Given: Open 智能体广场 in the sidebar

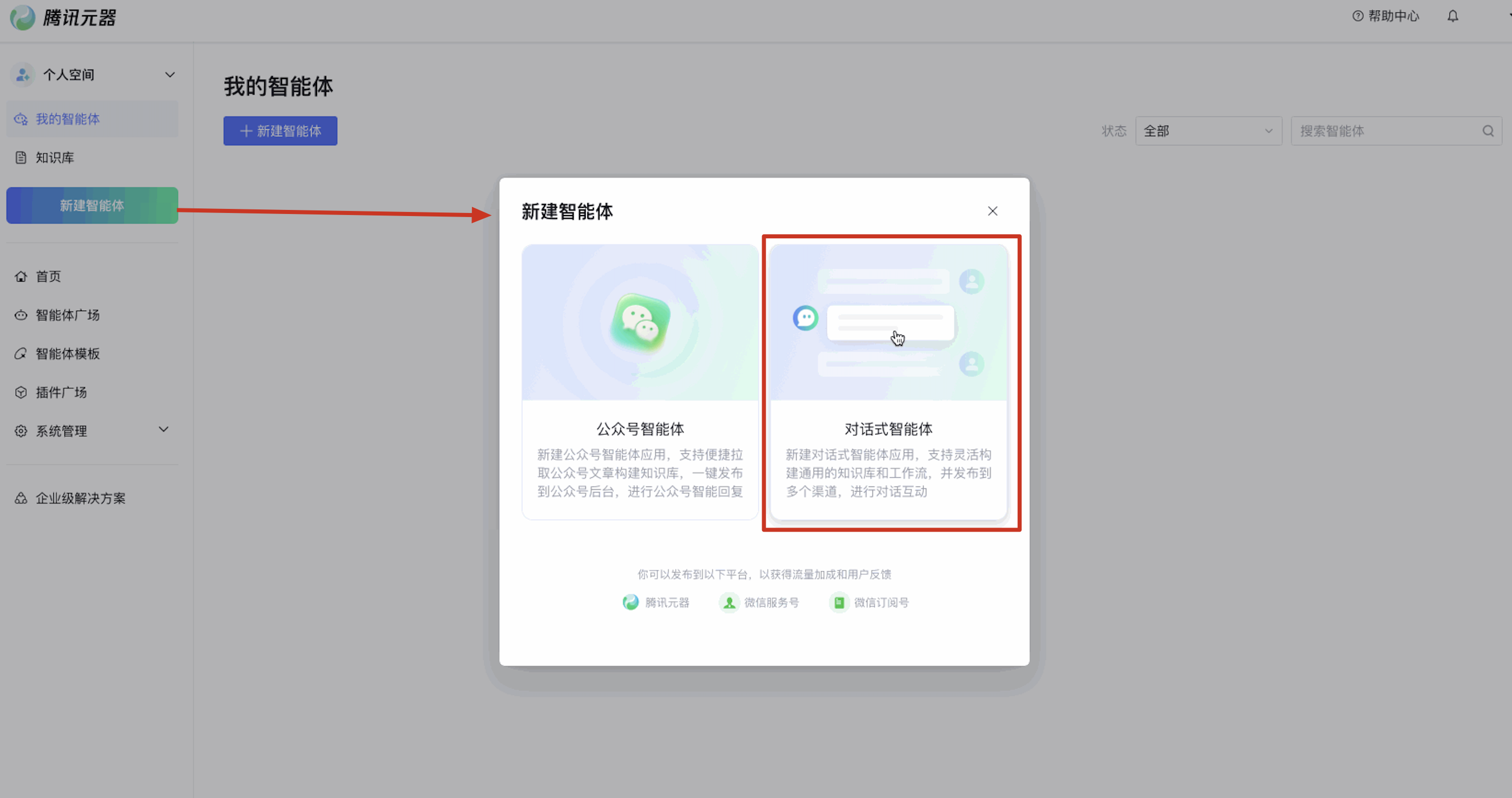Looking at the screenshot, I should coord(68,315).
